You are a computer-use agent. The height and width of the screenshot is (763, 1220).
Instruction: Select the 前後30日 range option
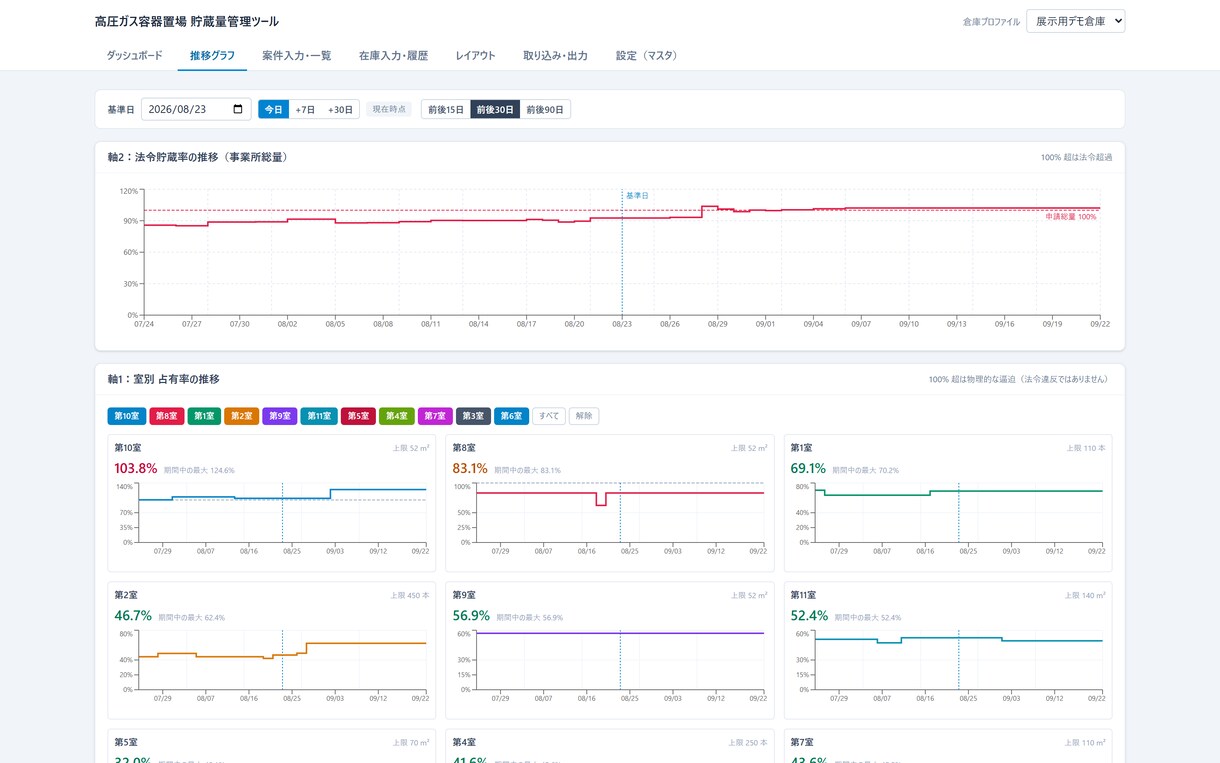[495, 110]
